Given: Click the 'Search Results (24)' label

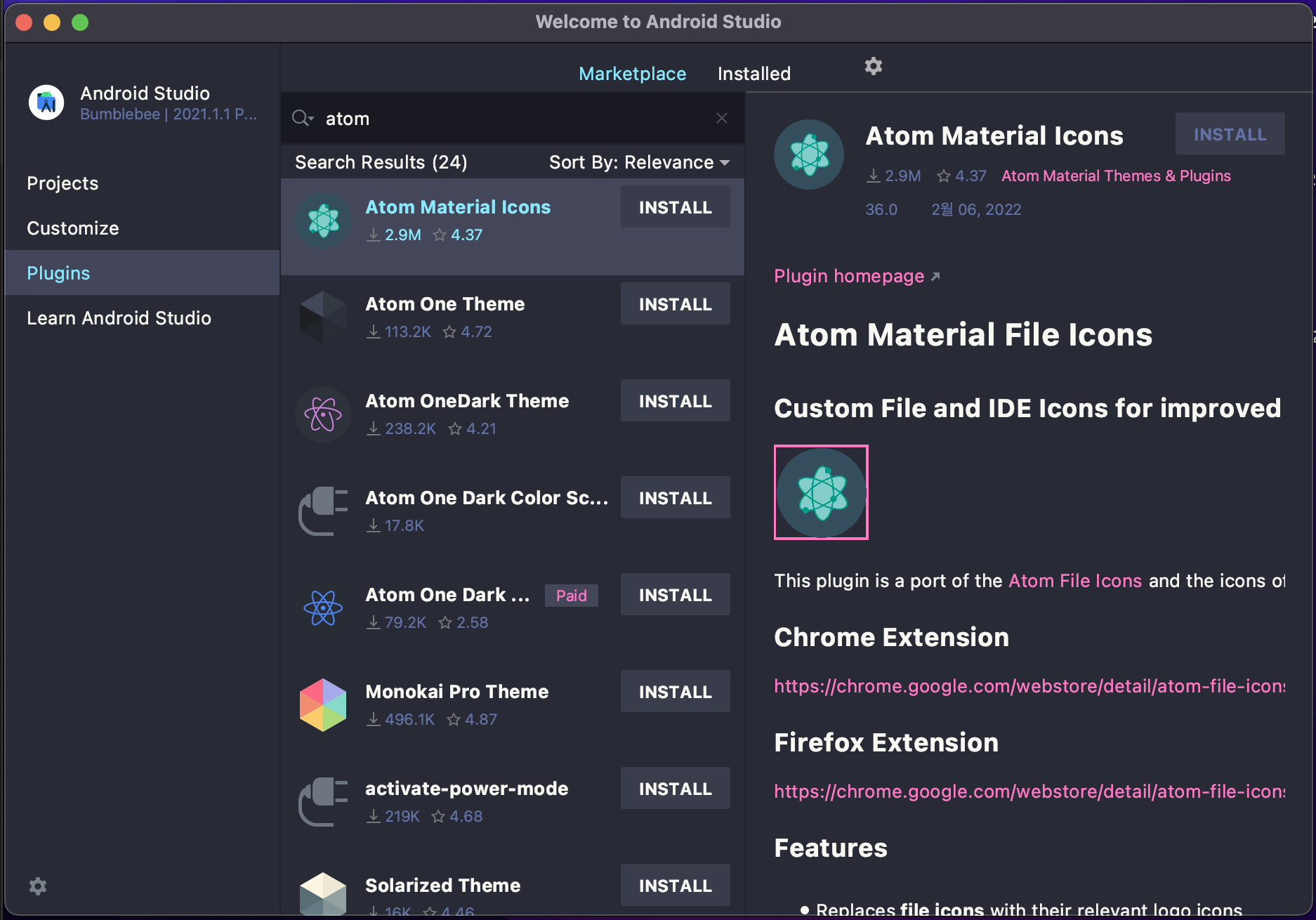Looking at the screenshot, I should click(381, 162).
